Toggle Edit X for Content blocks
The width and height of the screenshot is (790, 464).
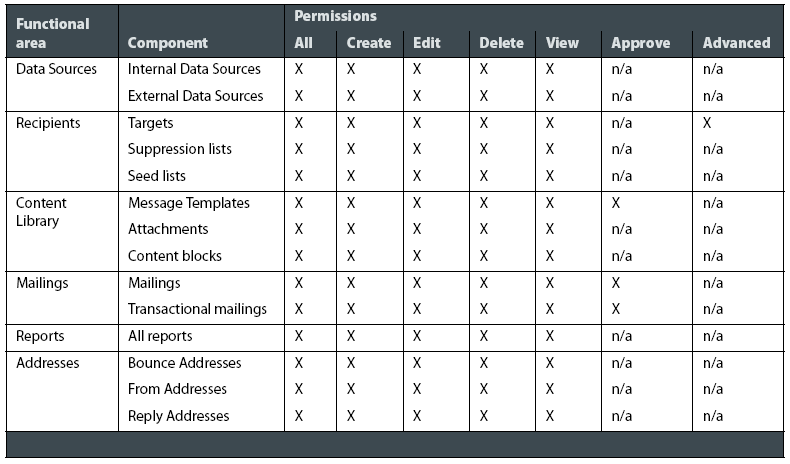pyautogui.click(x=417, y=256)
